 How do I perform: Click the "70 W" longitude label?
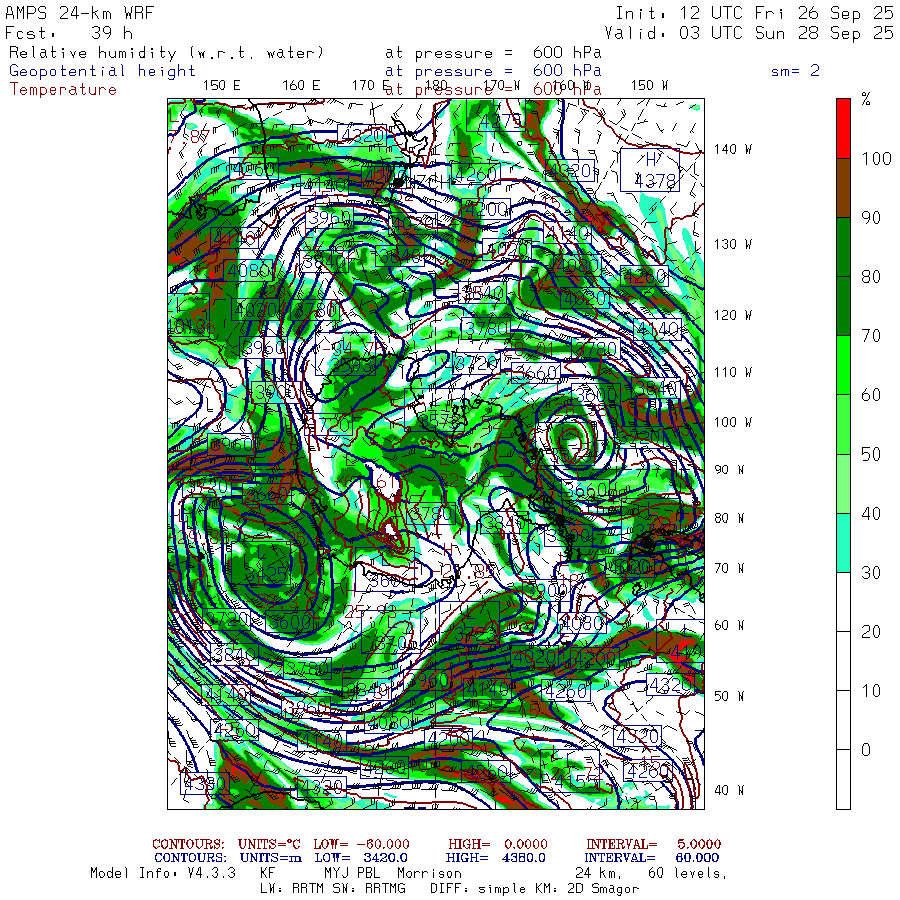coord(729,568)
